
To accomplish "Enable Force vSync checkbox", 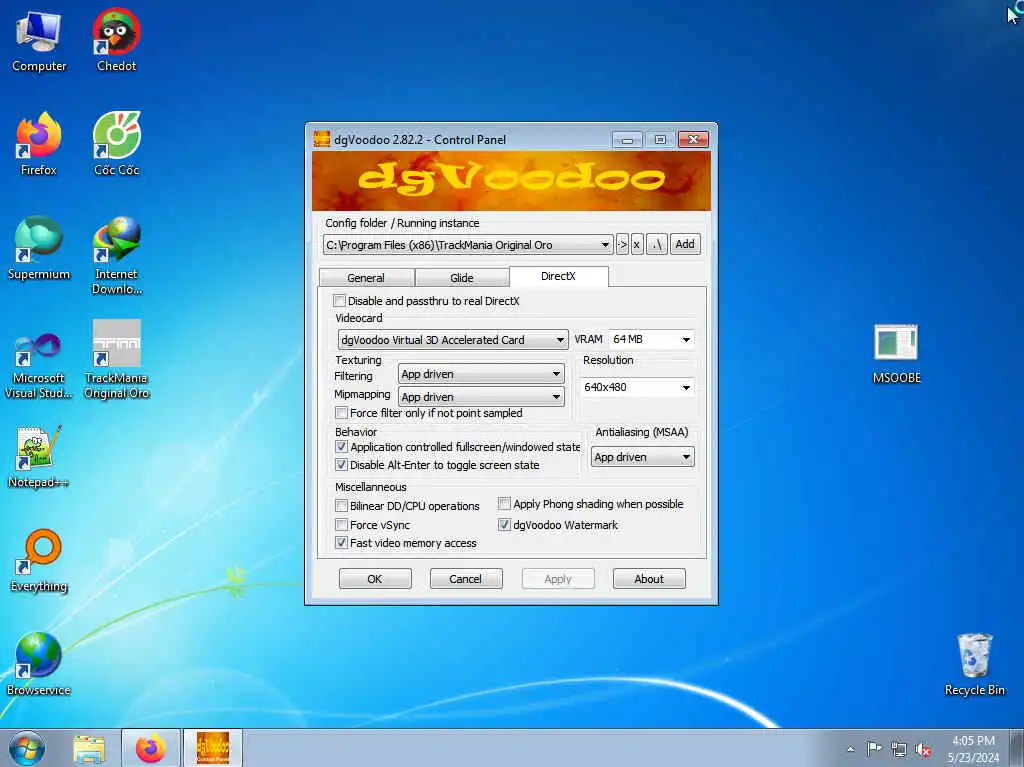I will pyautogui.click(x=341, y=525).
